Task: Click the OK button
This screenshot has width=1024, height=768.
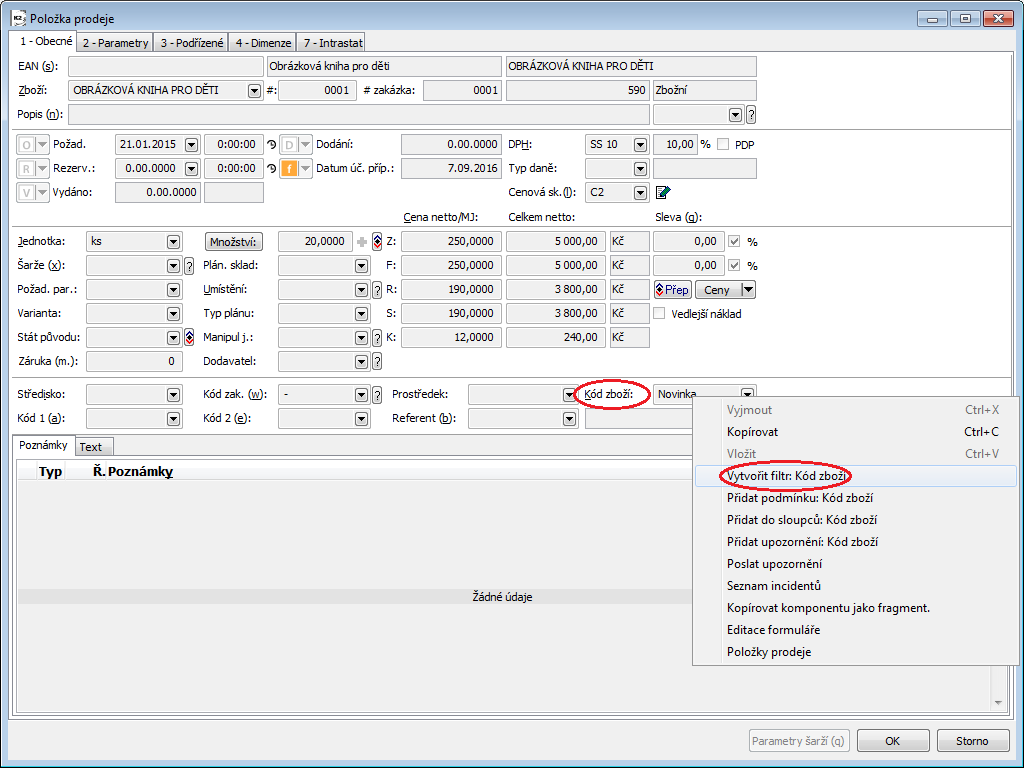Action: pyautogui.click(x=893, y=741)
